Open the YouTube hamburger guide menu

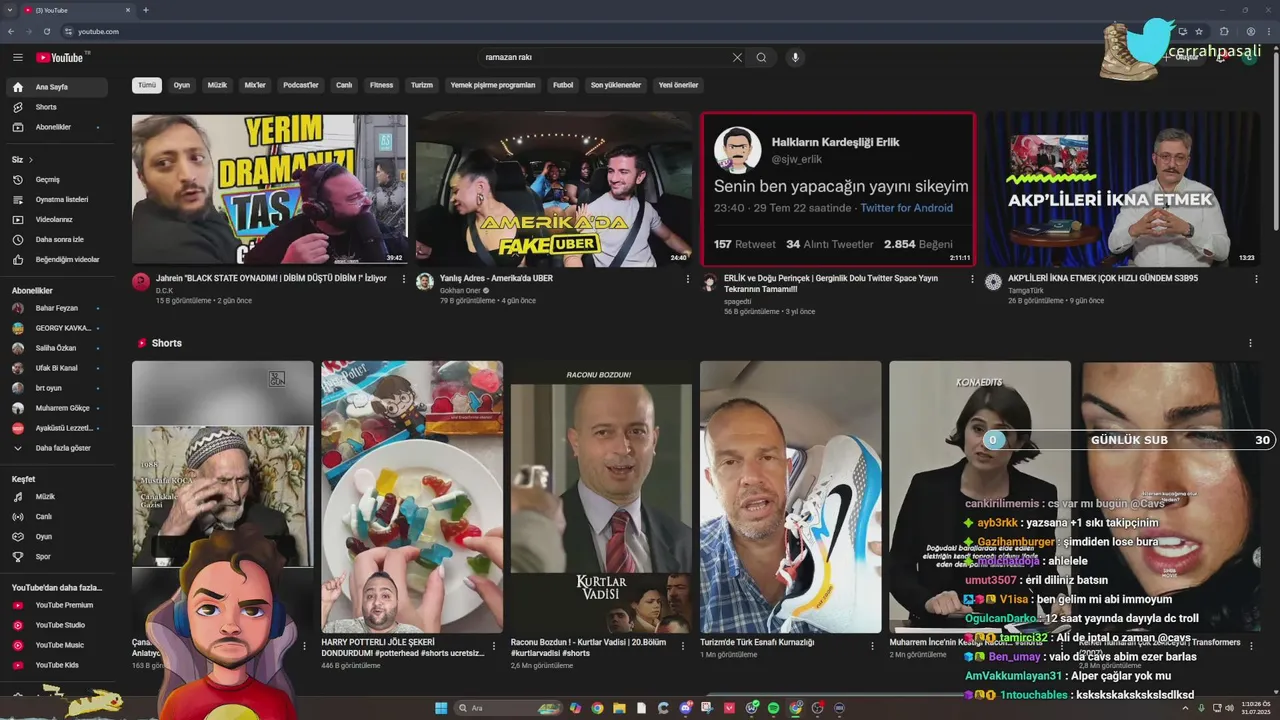click(17, 58)
